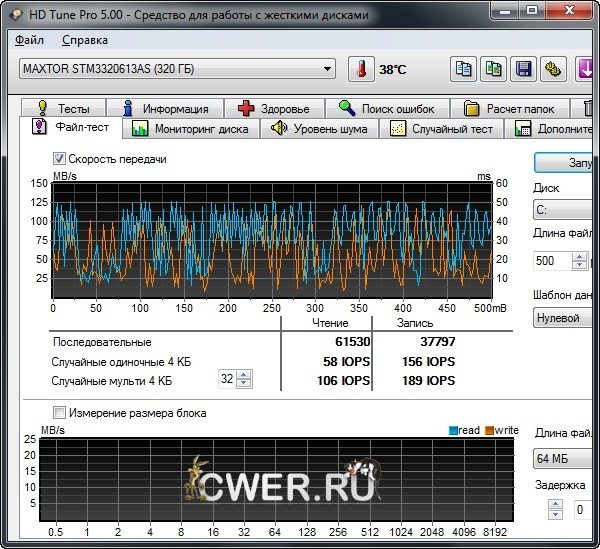Save results using the floppy disk icon
600x549 pixels.
(x=522, y=69)
